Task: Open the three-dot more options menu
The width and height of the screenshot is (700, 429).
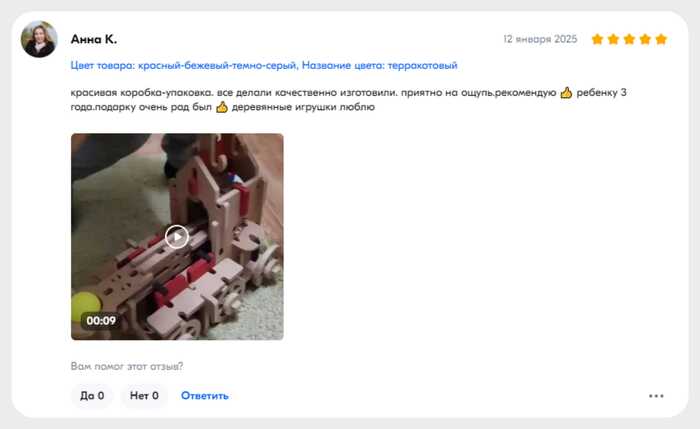Action: (x=656, y=396)
